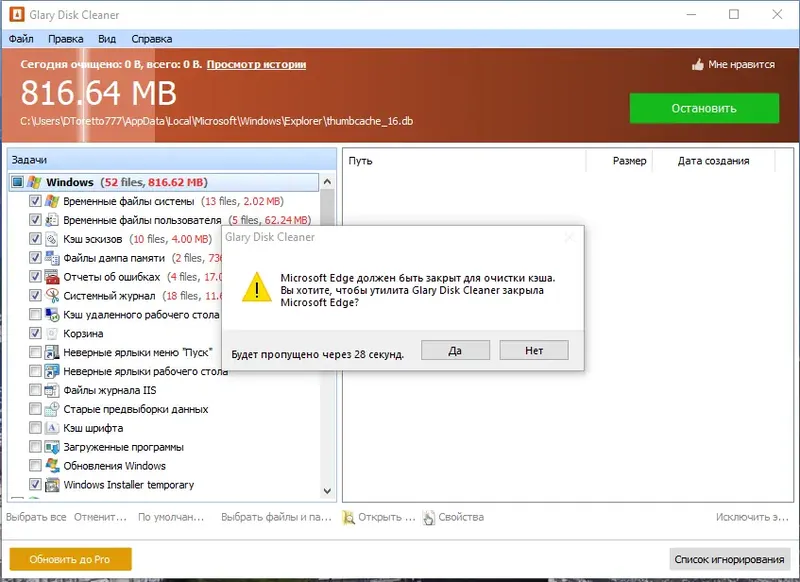Click the thumbs-up icon next to Мне нравится
Viewport: 800px width, 582px height.
point(697,64)
